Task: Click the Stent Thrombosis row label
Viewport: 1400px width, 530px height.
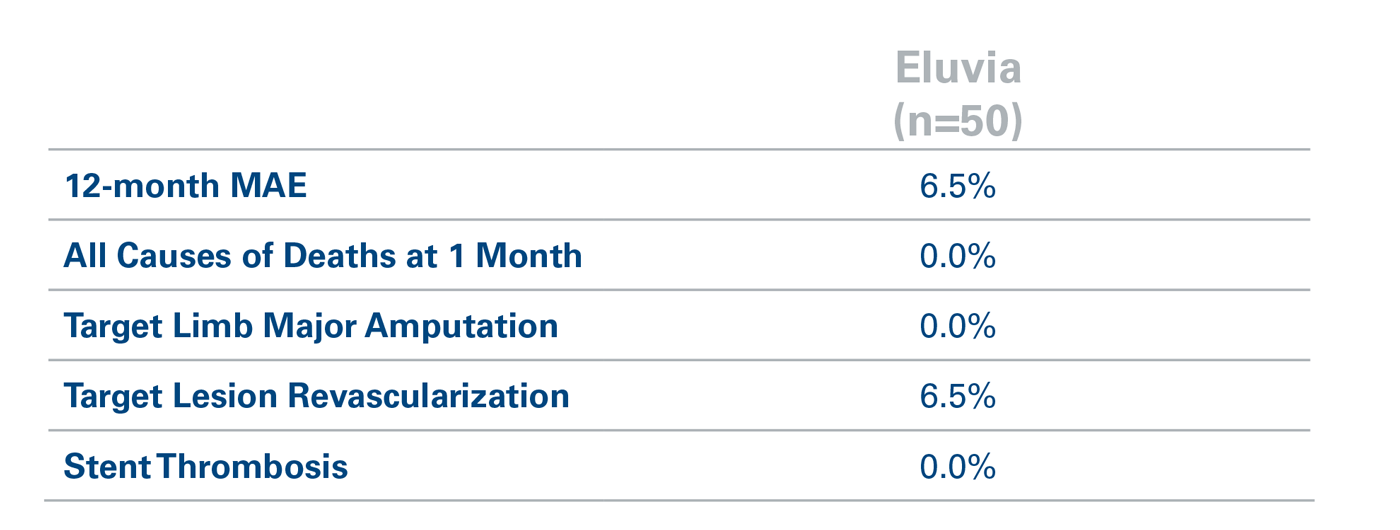Action: 205,466
